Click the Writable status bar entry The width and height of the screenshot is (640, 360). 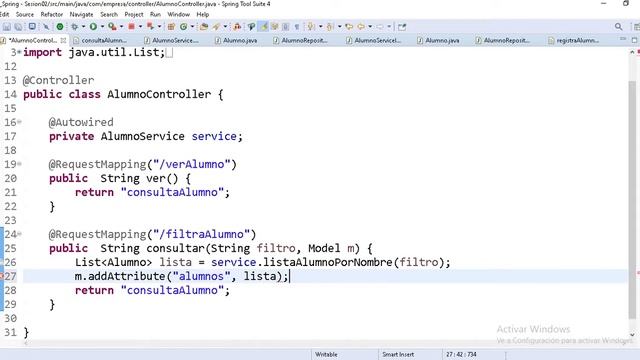[326, 354]
